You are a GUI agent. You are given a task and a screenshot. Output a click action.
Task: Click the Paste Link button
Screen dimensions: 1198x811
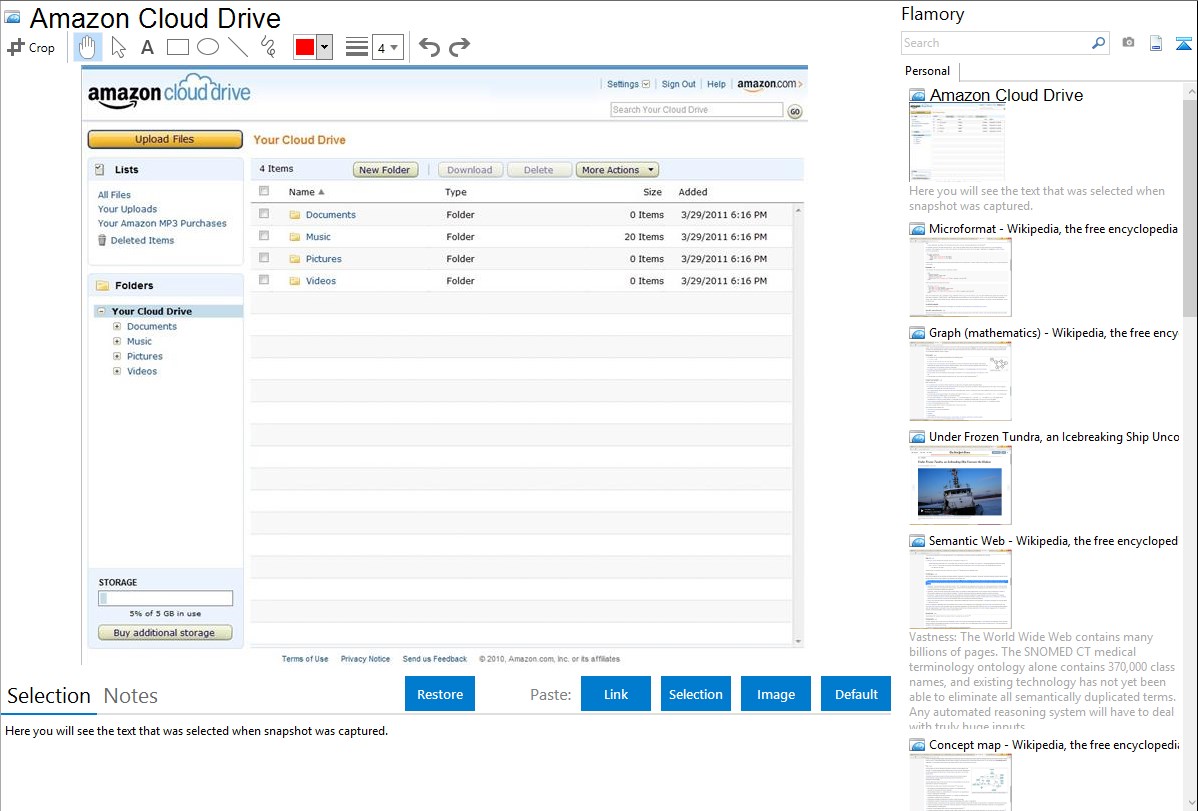(x=616, y=694)
